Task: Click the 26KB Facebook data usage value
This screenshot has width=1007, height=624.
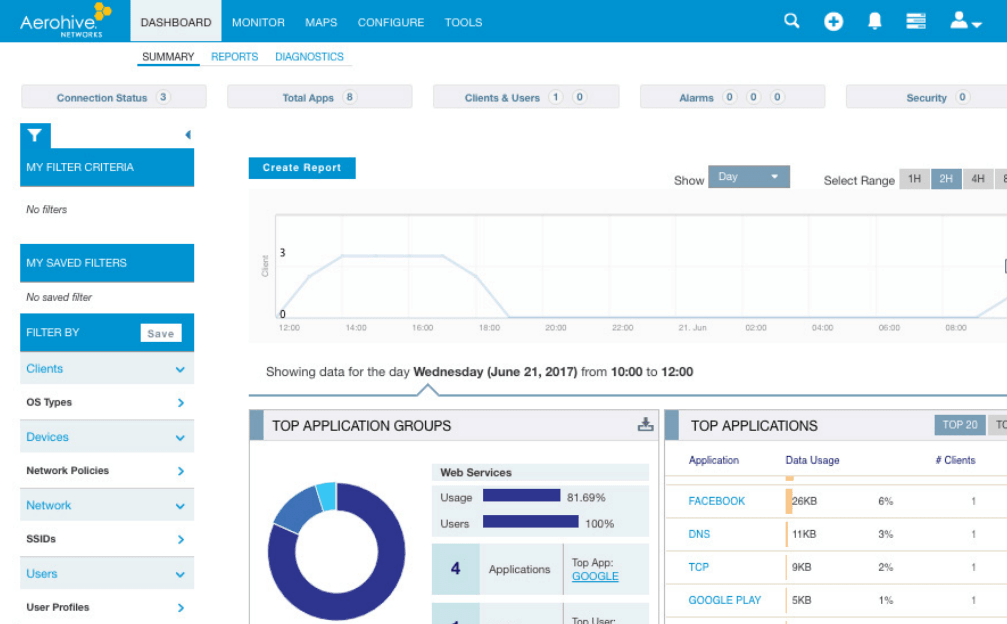Action: click(x=804, y=501)
